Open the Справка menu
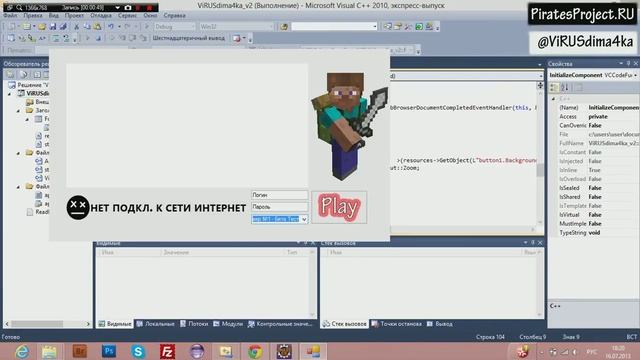 (x=175, y=16)
